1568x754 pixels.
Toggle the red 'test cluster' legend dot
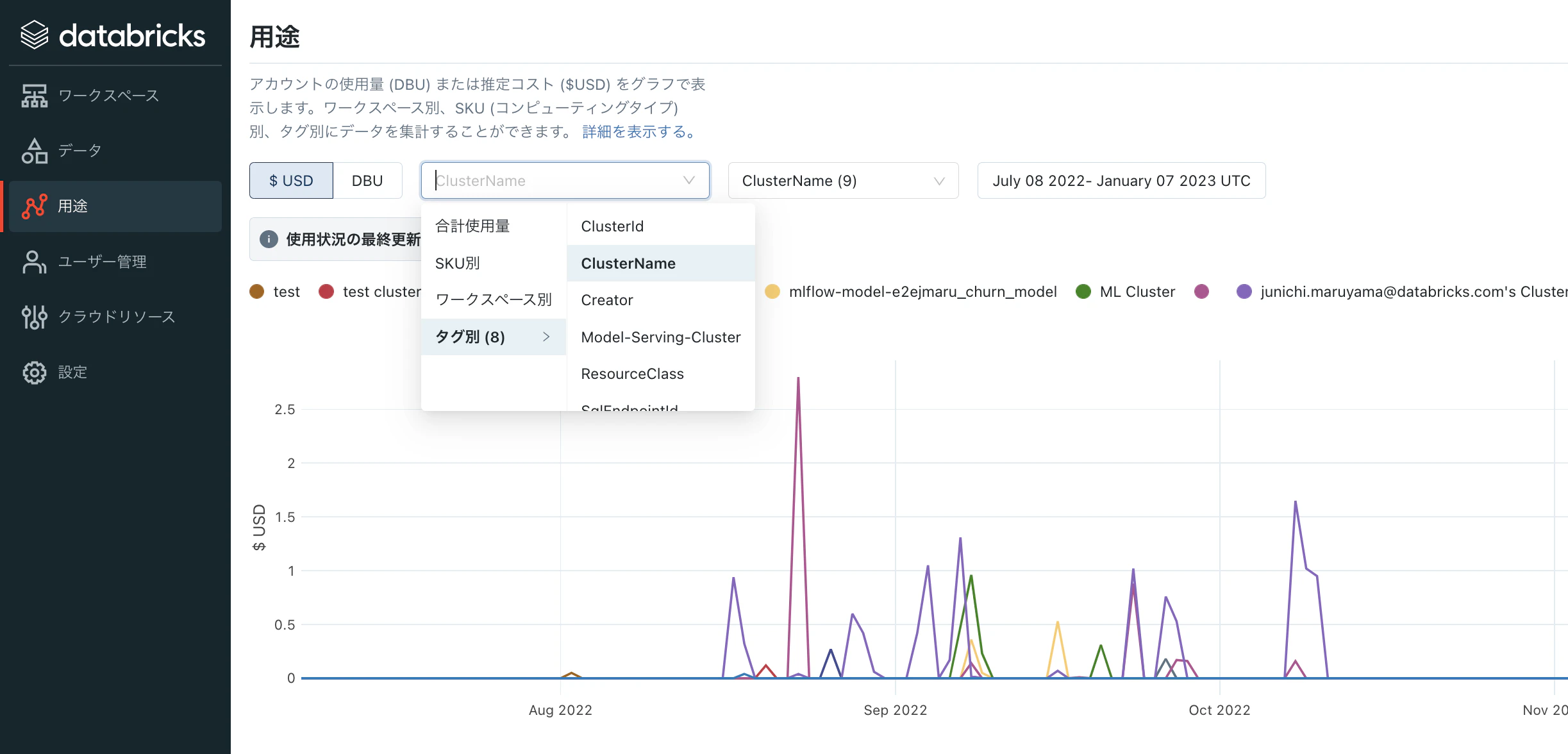(x=326, y=292)
